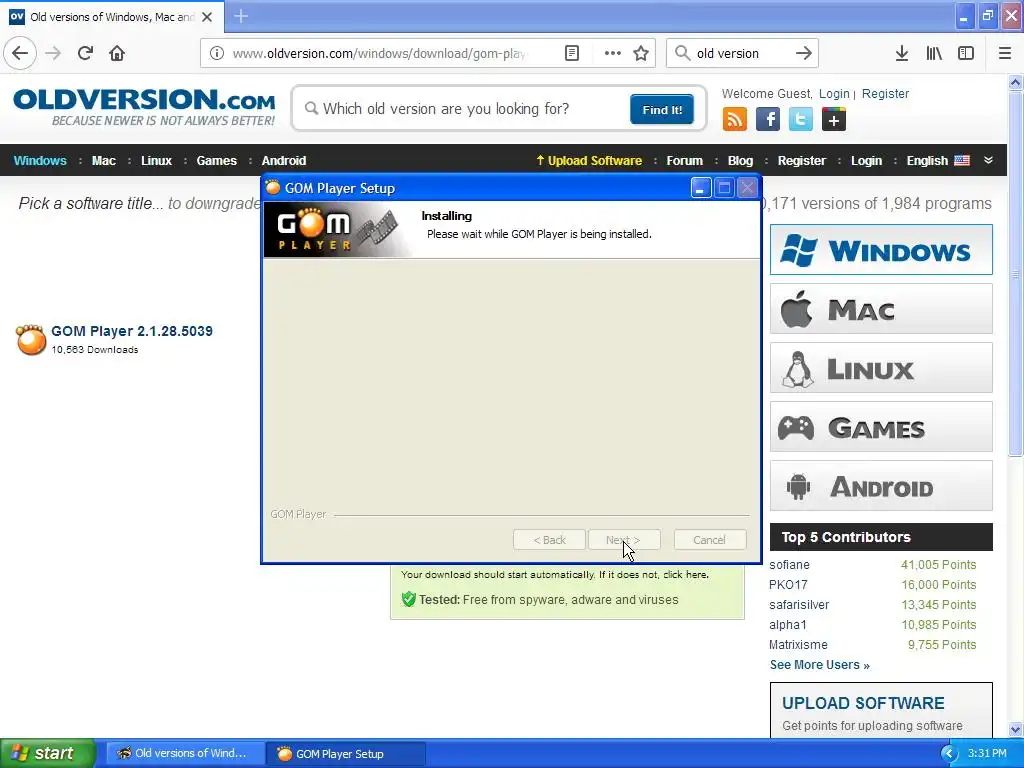
Task: Click the UPLOAD SOFTWARE box heading
Action: tap(863, 703)
